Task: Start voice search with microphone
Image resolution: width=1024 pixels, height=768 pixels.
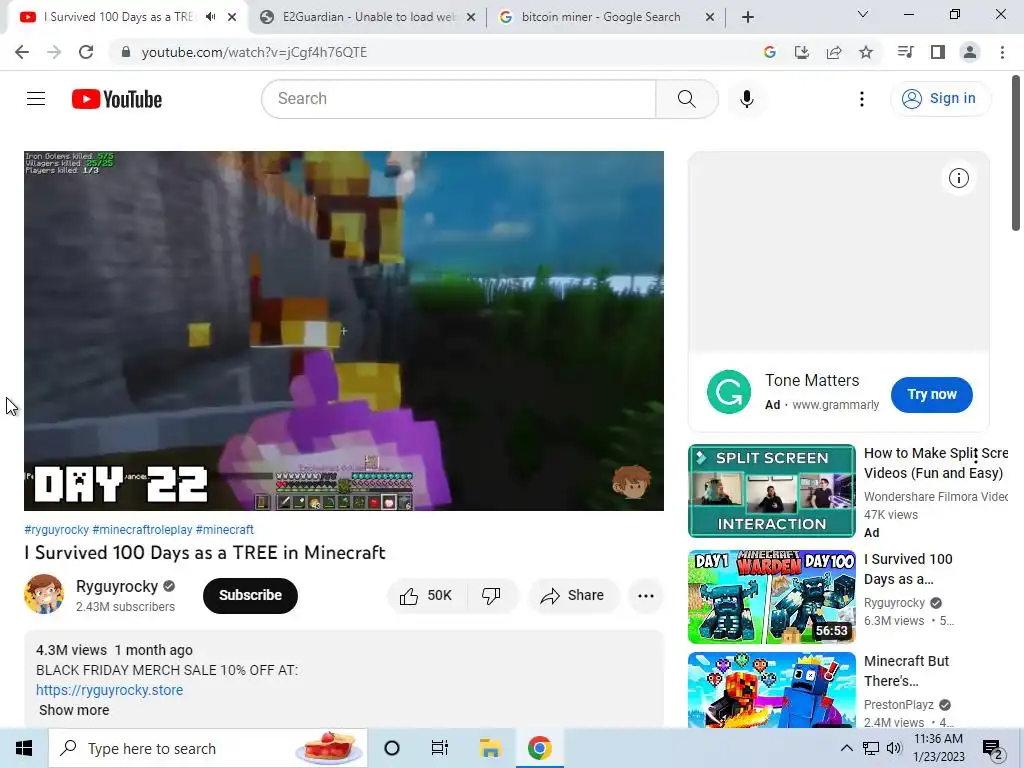Action: pos(746,99)
